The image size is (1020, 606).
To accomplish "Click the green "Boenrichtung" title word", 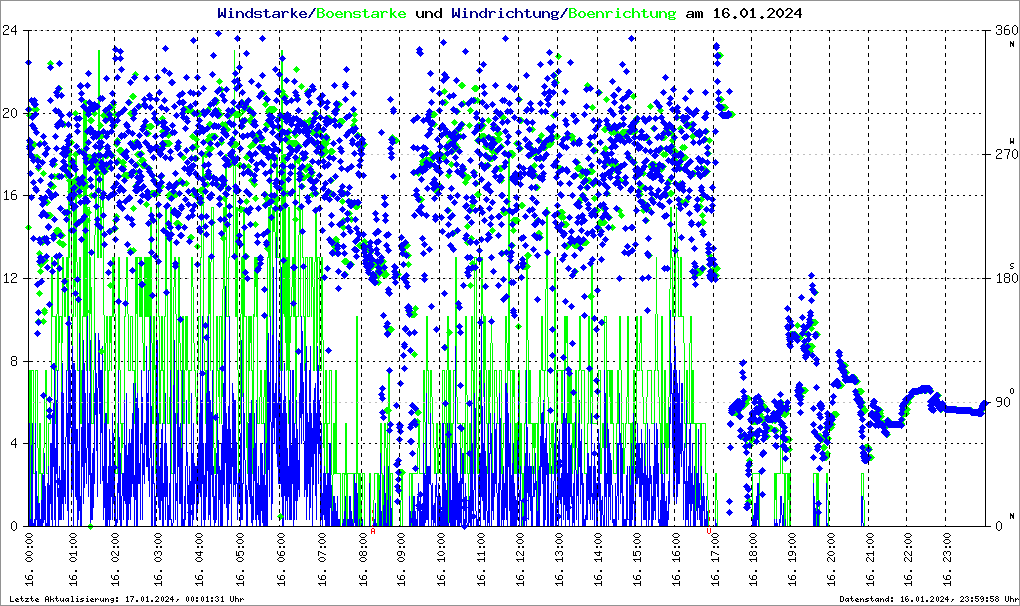I will (622, 13).
